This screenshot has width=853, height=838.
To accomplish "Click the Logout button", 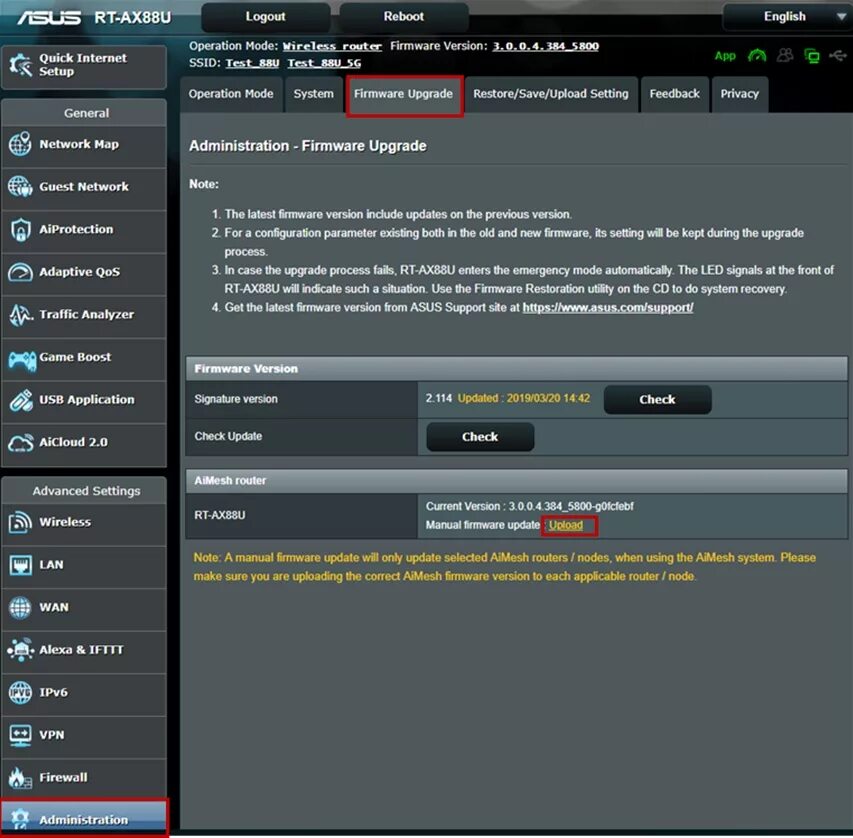I will coord(265,17).
